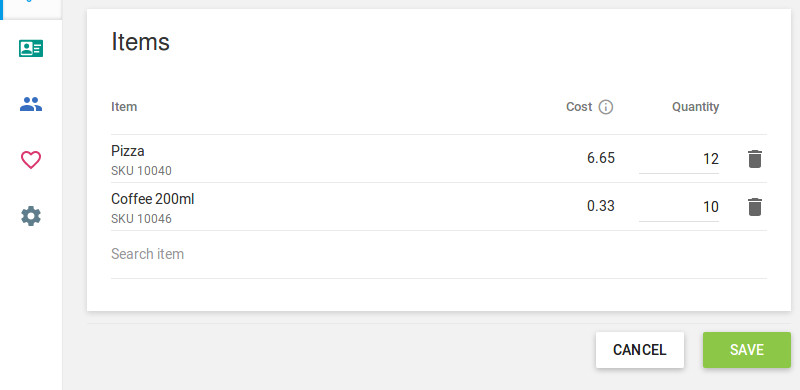Click the CANCEL button

click(x=640, y=350)
